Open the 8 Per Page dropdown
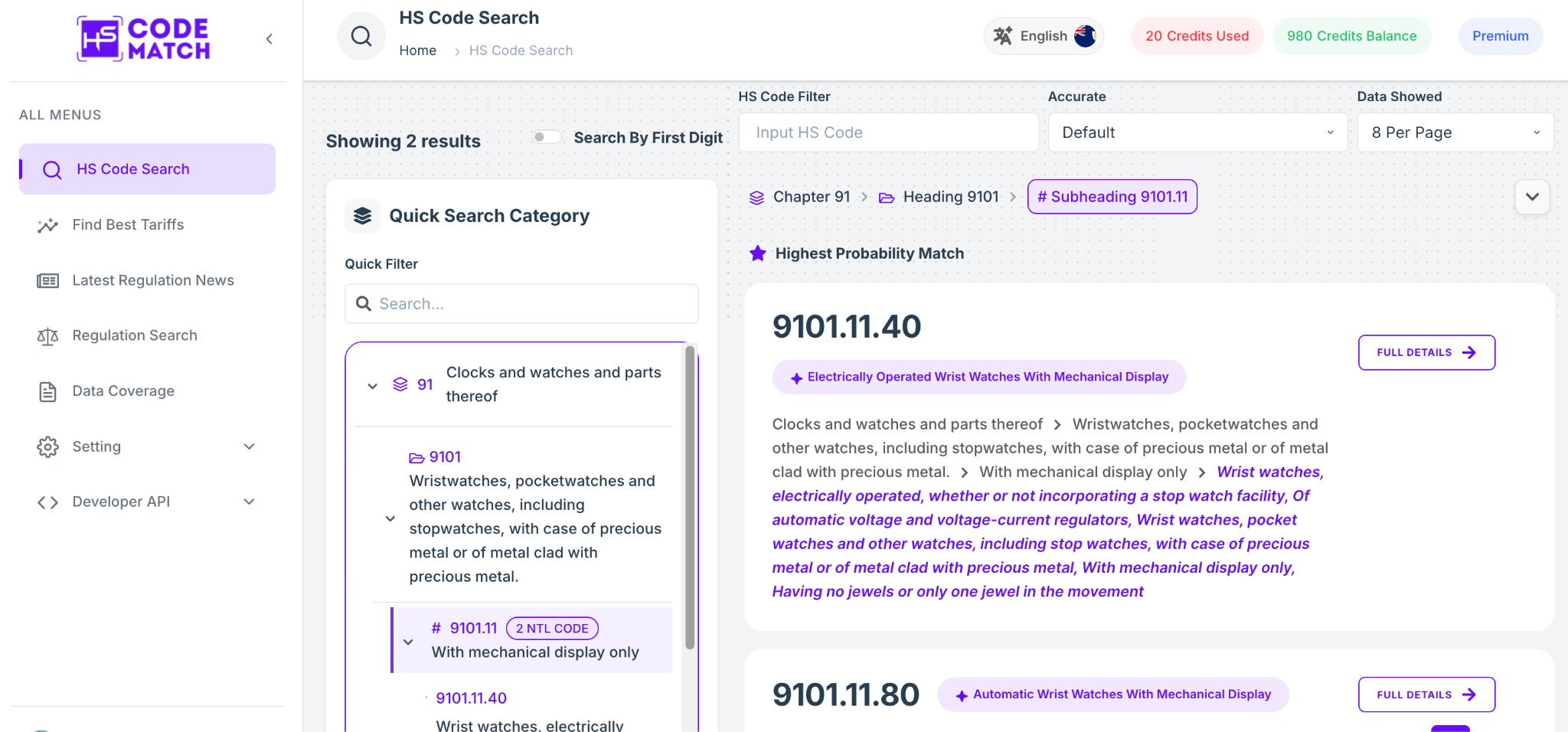 point(1455,132)
